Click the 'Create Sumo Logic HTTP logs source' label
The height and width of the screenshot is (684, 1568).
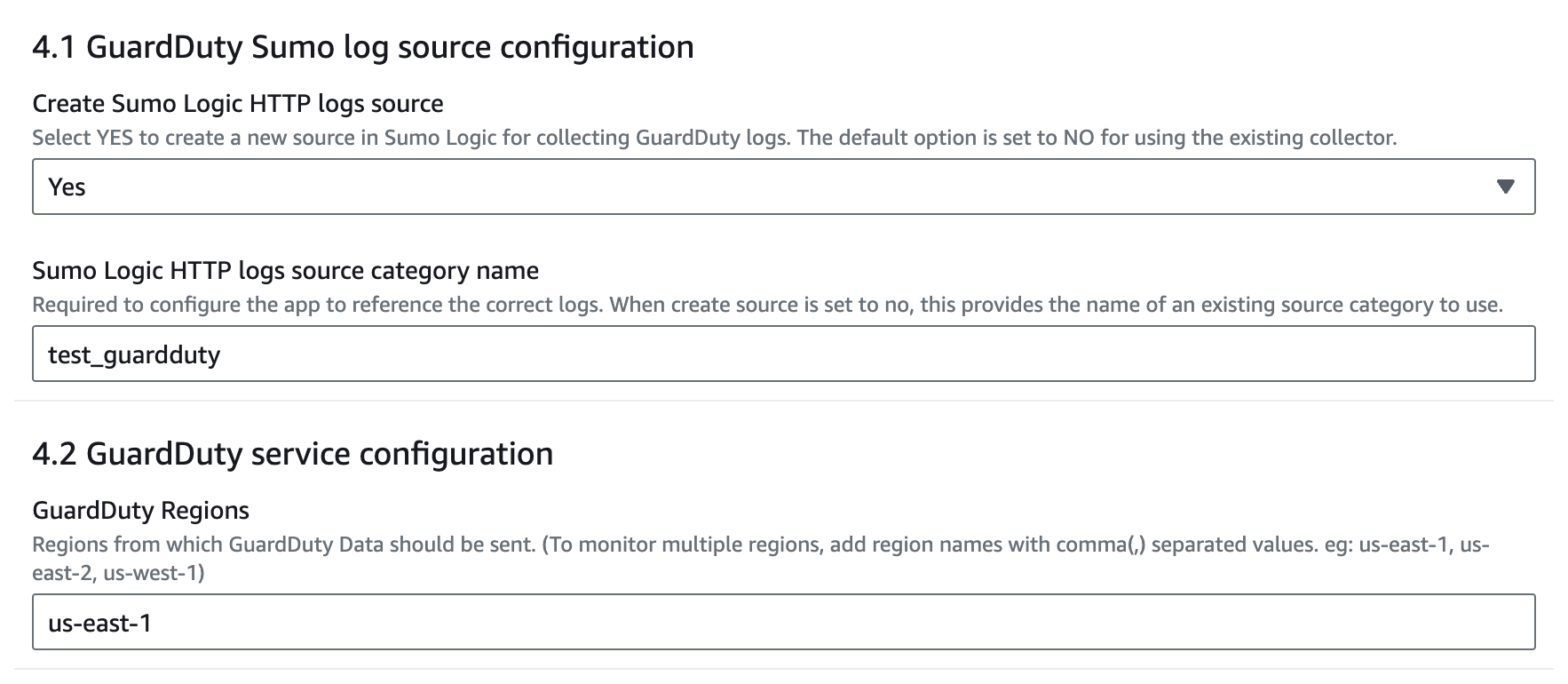(x=238, y=104)
